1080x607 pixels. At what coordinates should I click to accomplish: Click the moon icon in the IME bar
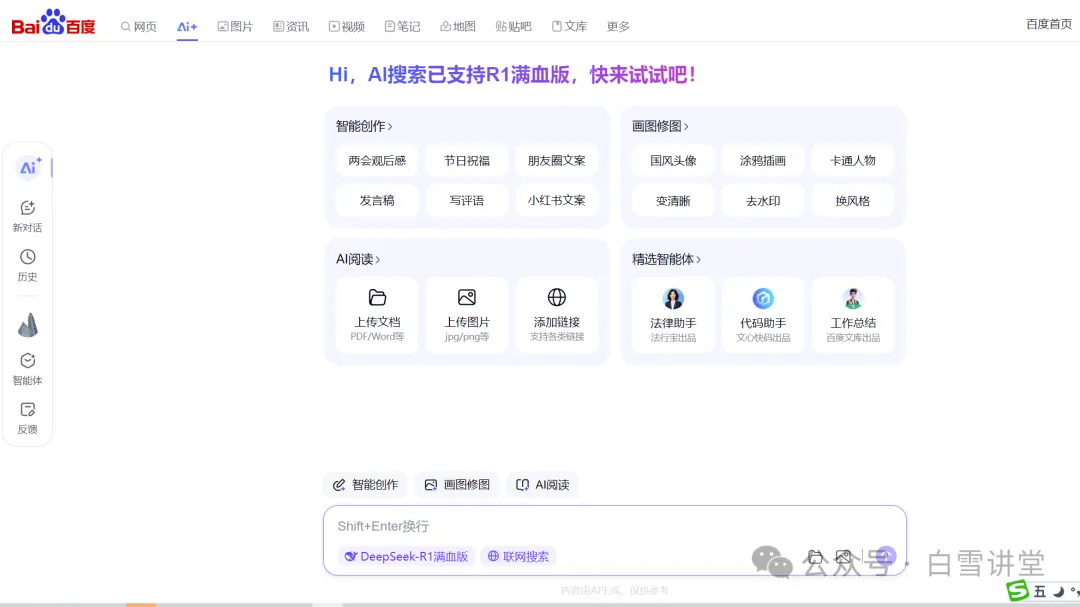pos(1059,592)
